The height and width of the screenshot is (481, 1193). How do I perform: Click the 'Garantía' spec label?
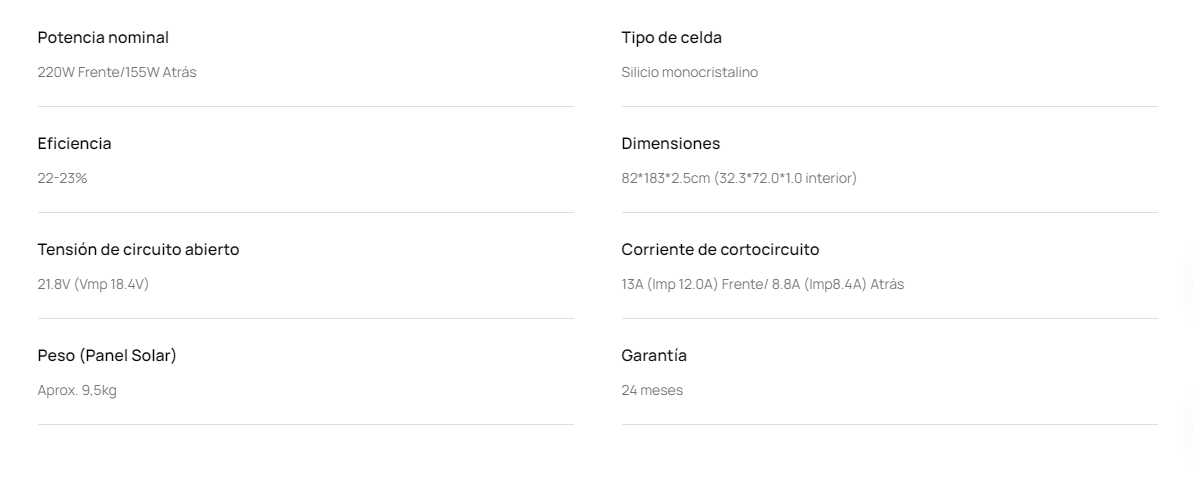point(654,356)
